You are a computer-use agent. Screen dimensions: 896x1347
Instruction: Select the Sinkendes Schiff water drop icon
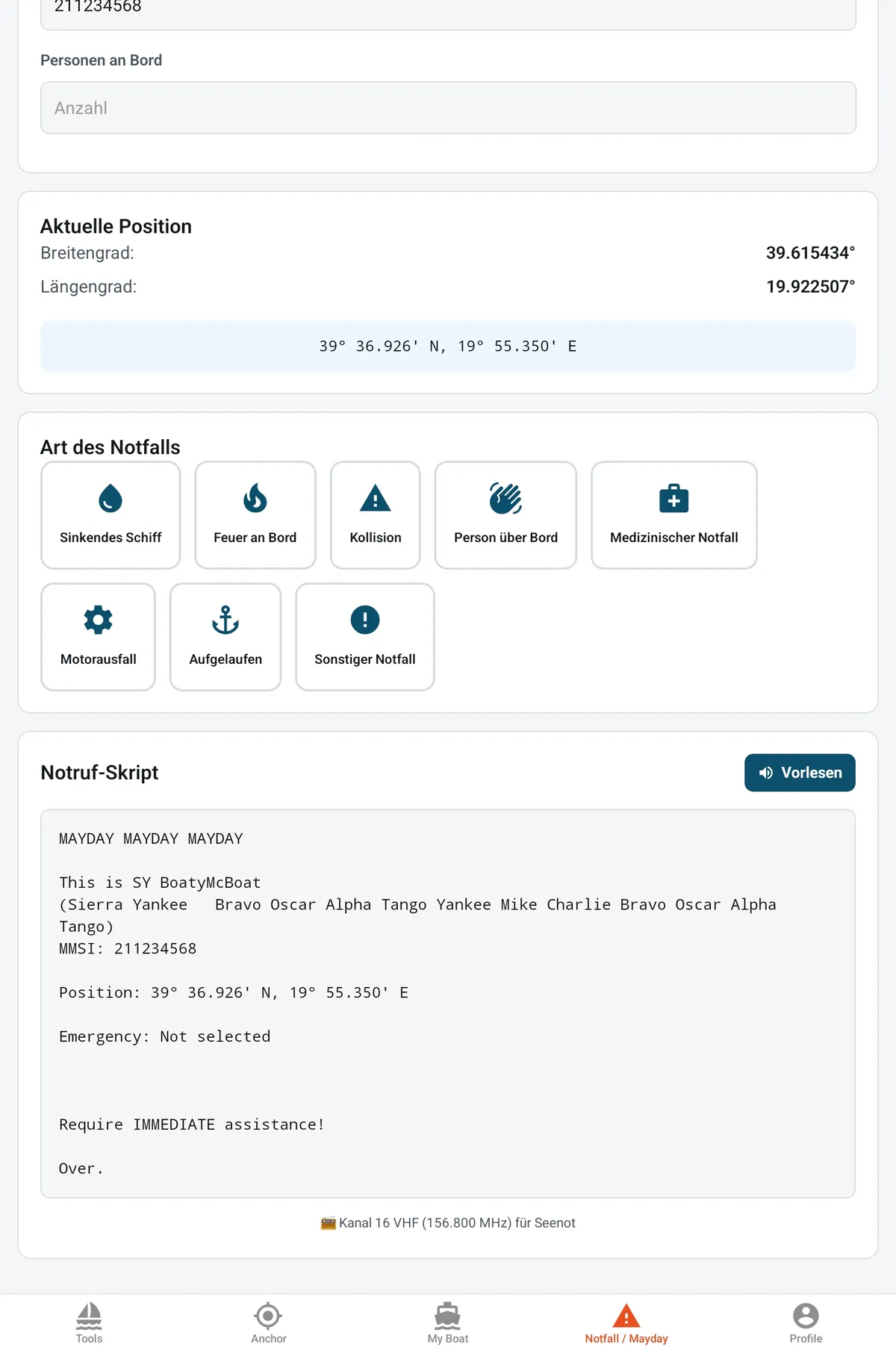pos(111,499)
